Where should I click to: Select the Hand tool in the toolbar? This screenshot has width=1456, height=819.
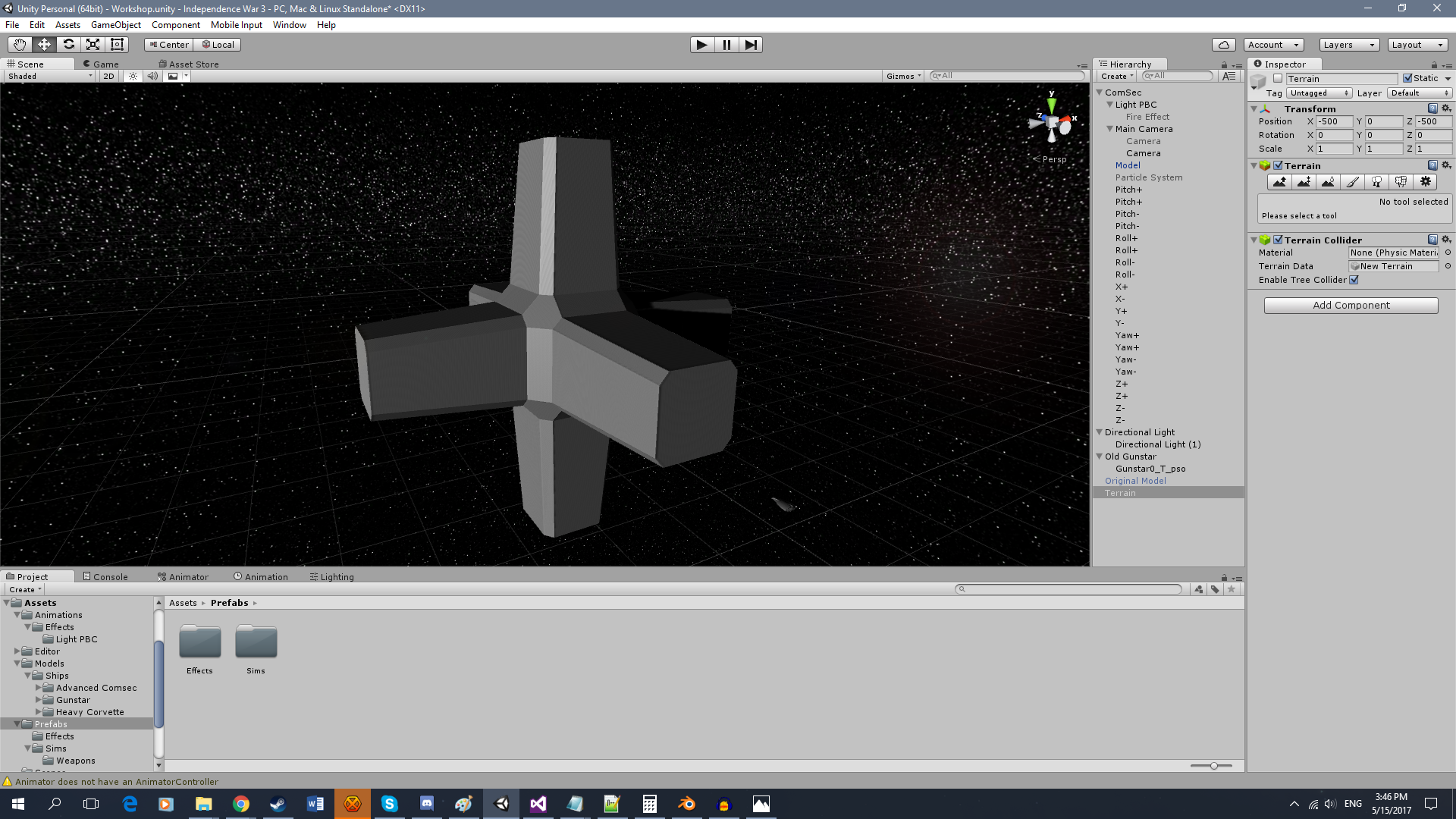coord(20,45)
